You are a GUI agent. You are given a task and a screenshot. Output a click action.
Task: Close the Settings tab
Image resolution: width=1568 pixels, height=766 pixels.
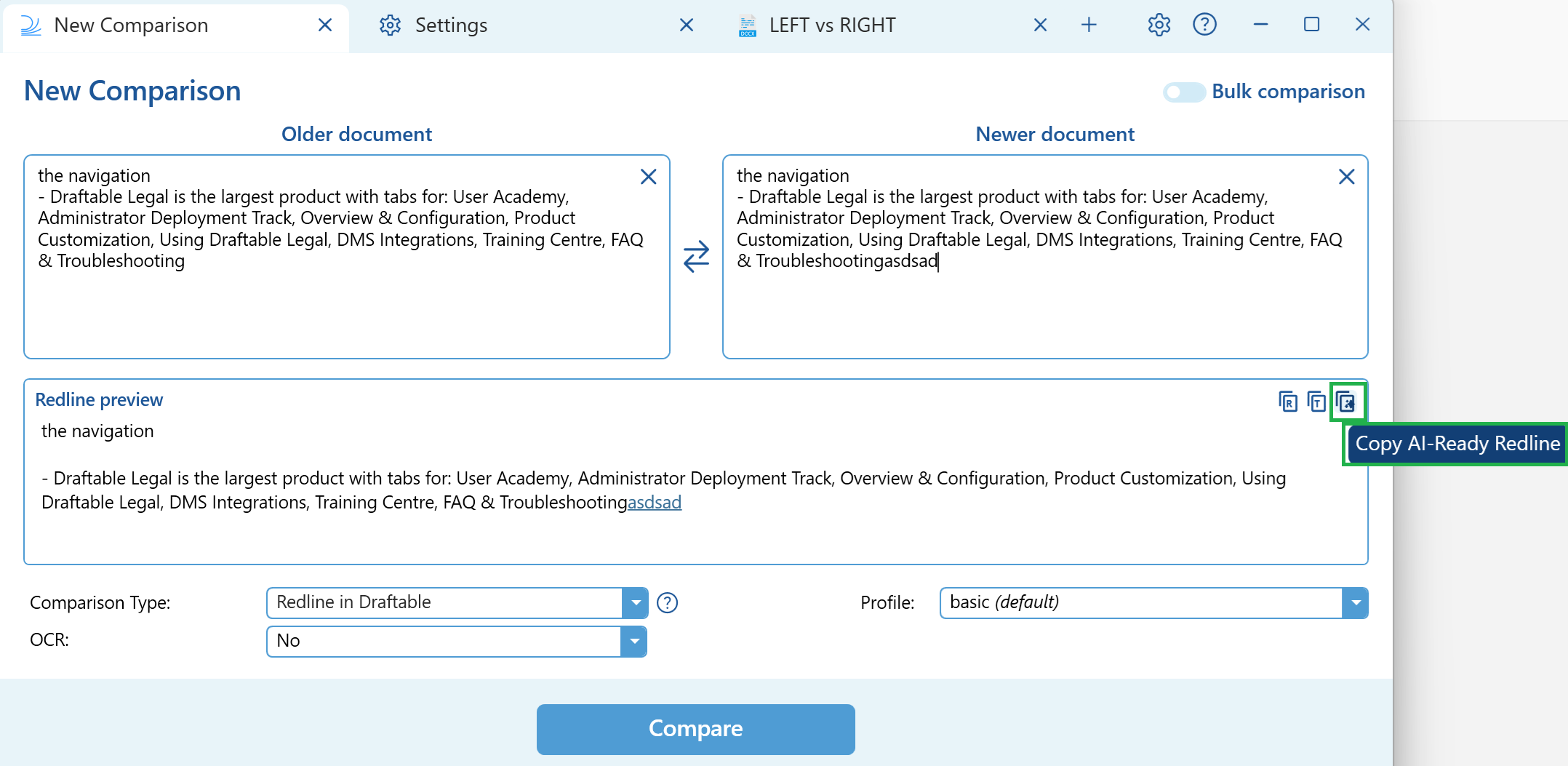click(686, 25)
